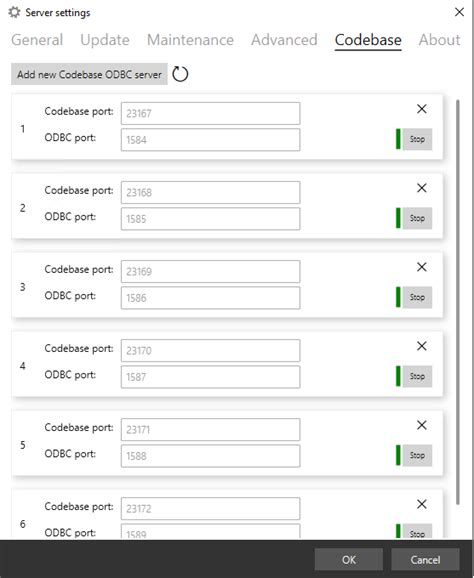Image resolution: width=474 pixels, height=578 pixels.
Task: Click the vertical scrollbar of server list
Action: click(x=458, y=302)
